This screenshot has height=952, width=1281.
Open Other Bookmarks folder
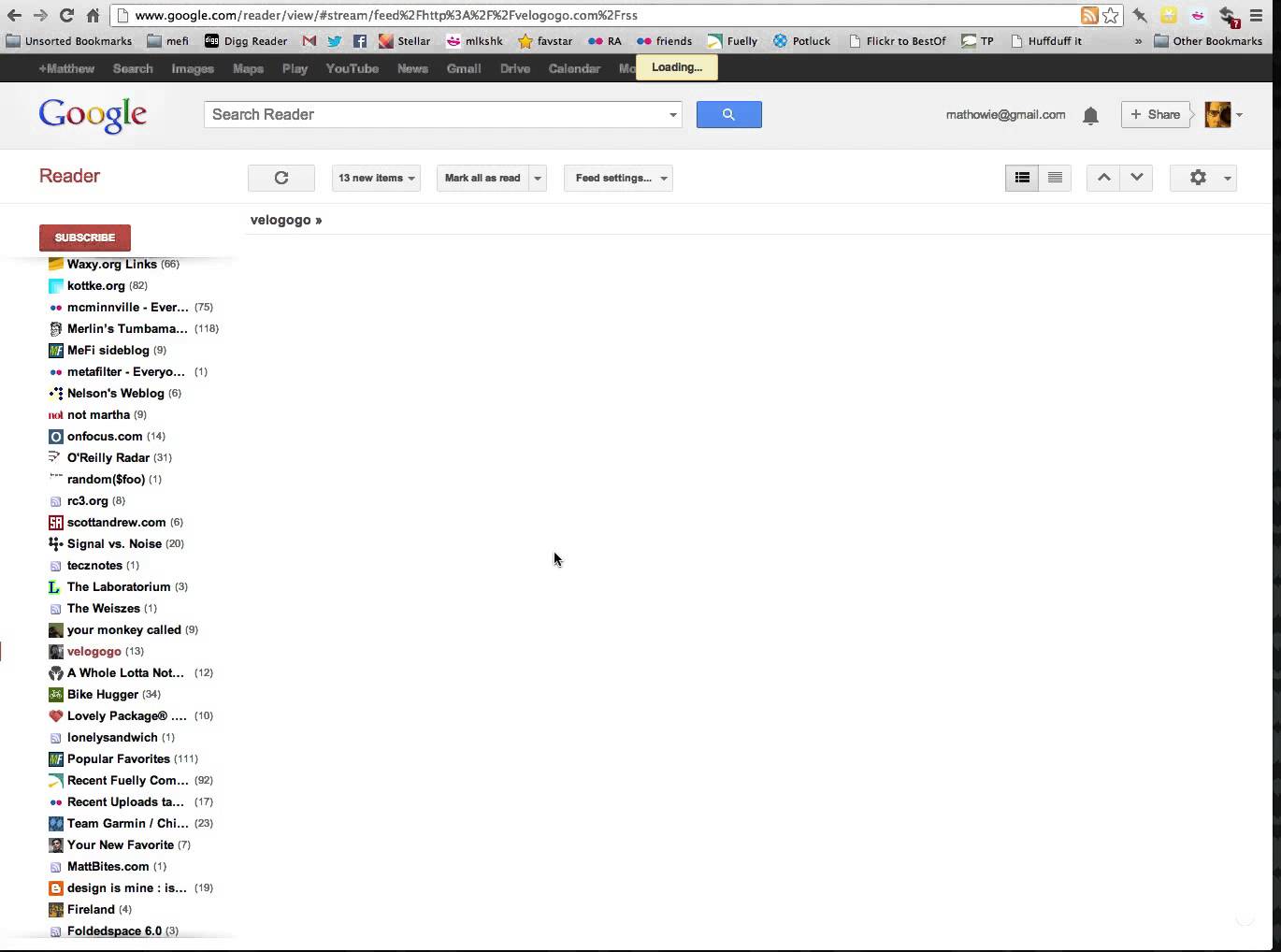click(1208, 41)
